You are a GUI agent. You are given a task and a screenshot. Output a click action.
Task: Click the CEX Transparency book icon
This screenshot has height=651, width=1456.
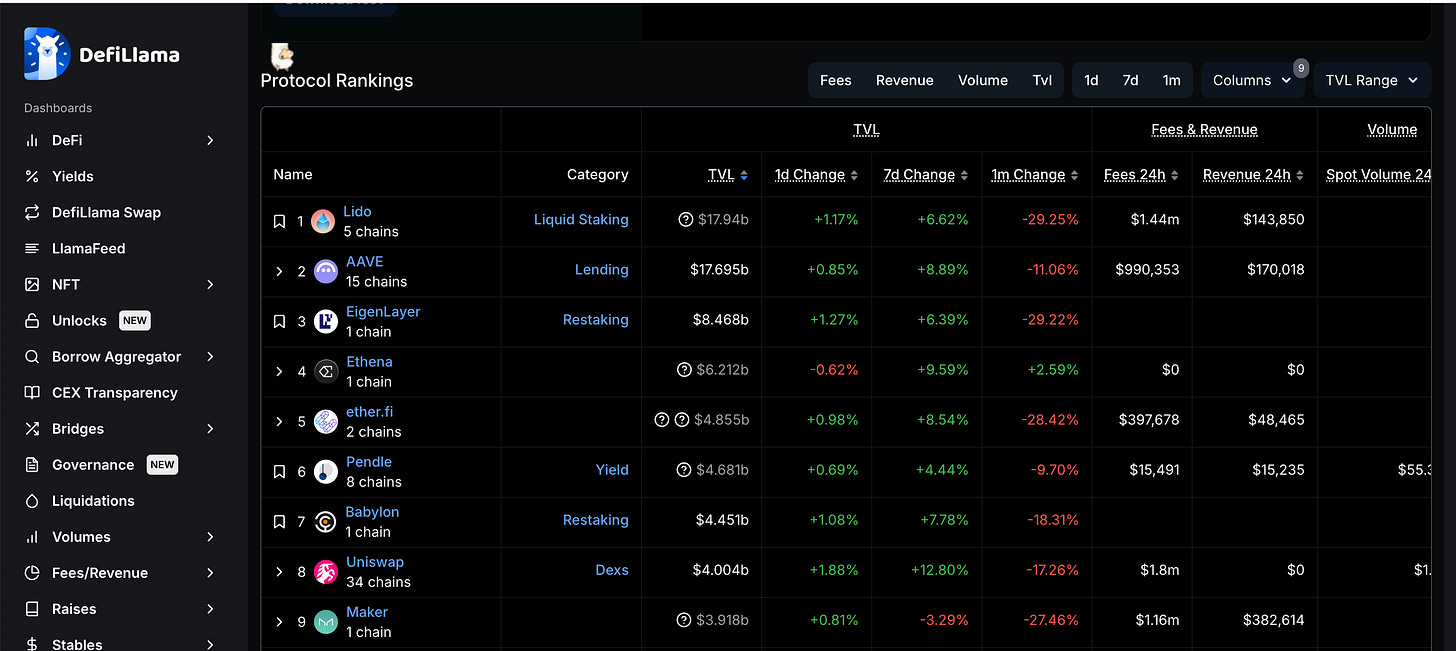tap(32, 393)
